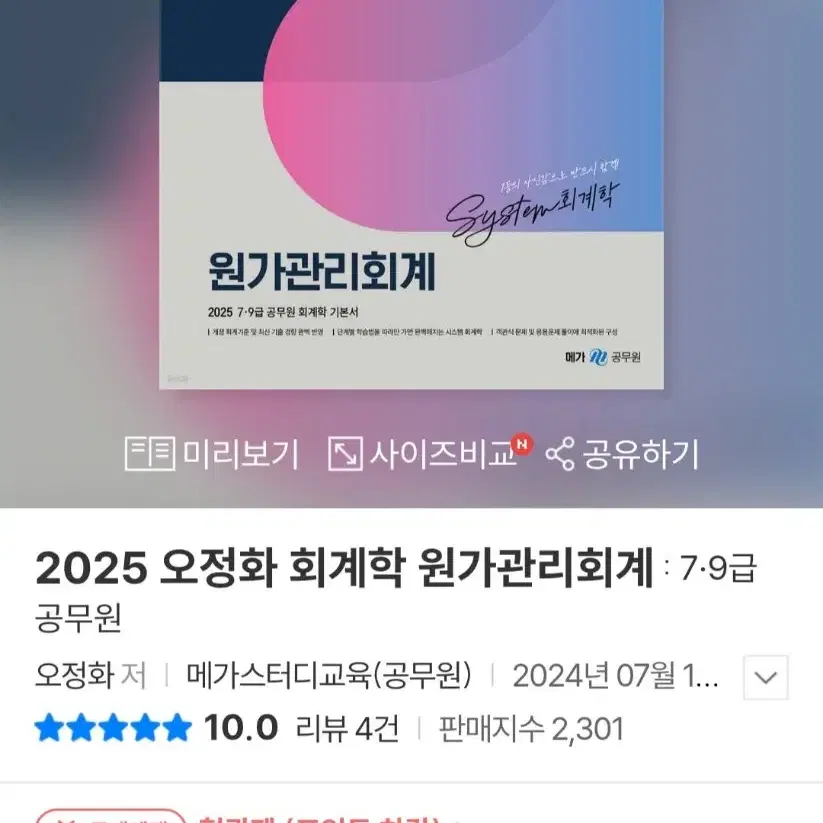823x823 pixels.
Task: Tap the 메가 공무원 logo on the cover
Action: [603, 357]
